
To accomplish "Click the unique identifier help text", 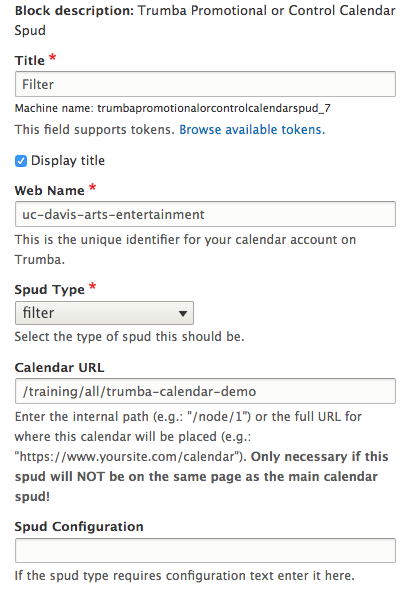I will [185, 250].
